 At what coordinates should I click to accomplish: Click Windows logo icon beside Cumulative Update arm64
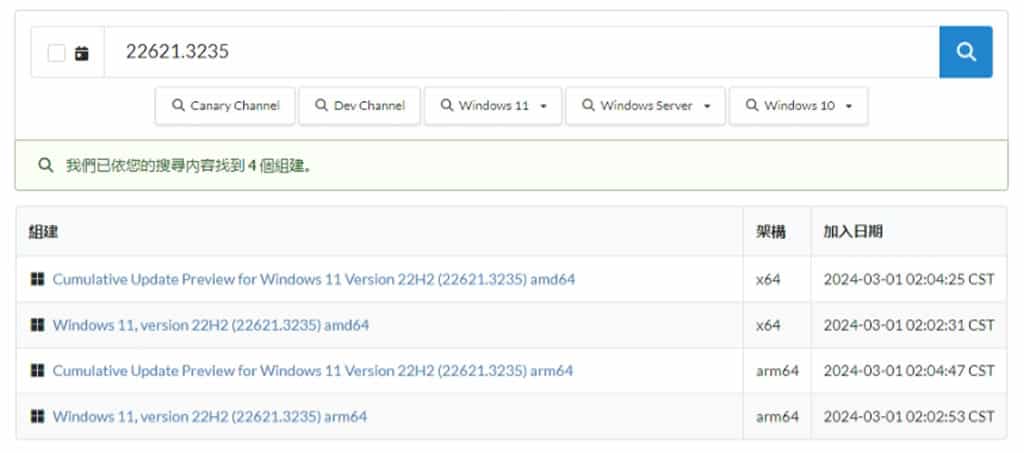(37, 371)
